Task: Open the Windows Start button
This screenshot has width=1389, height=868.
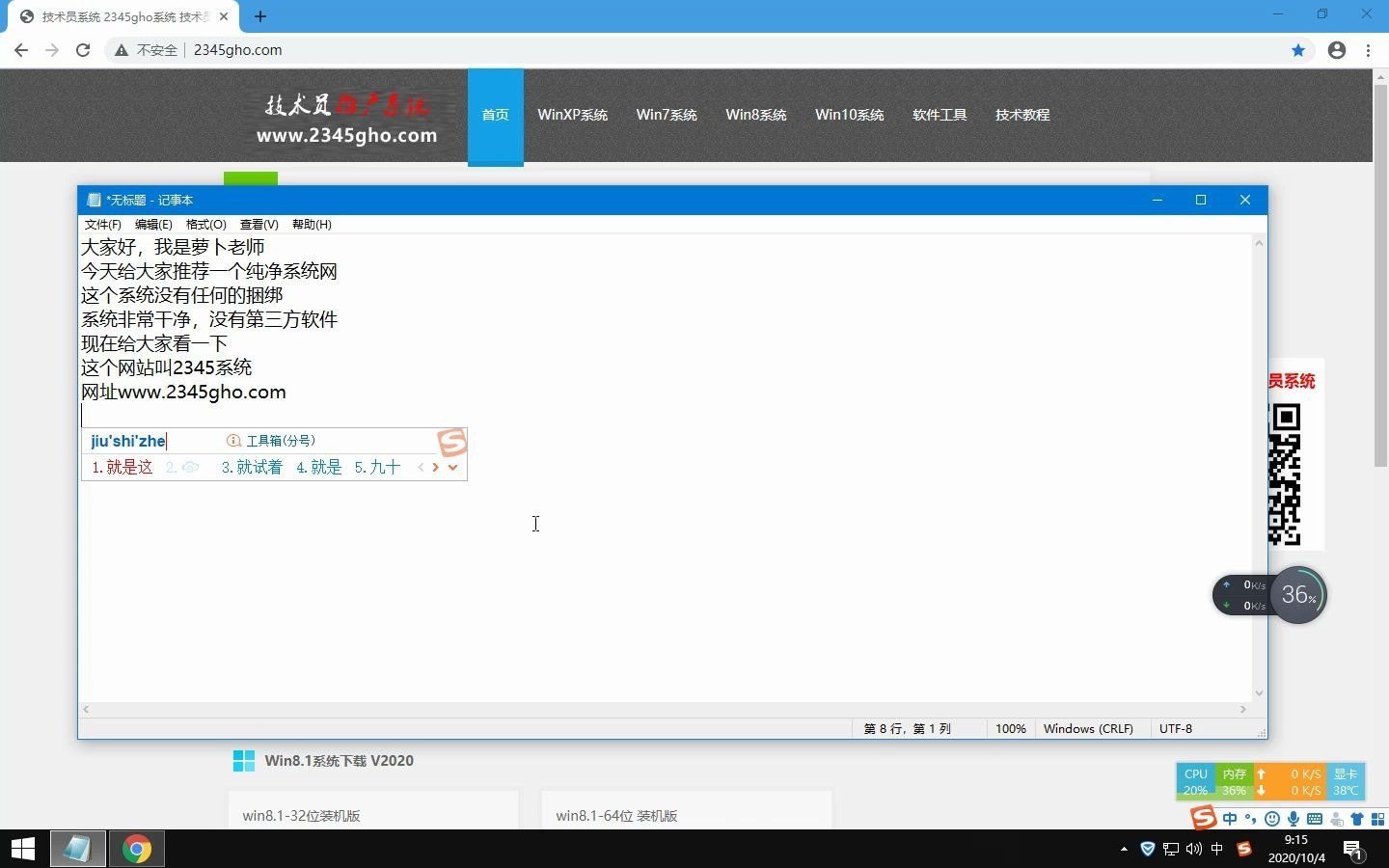Action: pyautogui.click(x=23, y=849)
